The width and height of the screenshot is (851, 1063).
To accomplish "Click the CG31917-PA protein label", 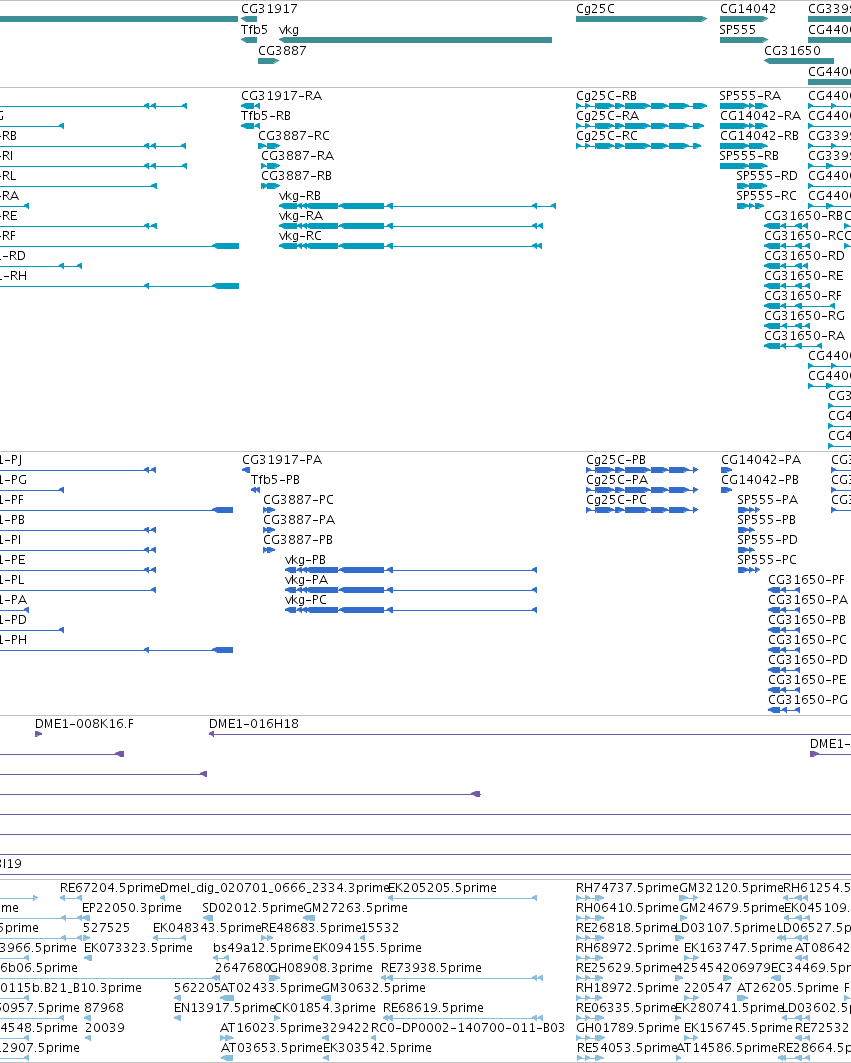I will pos(282,460).
